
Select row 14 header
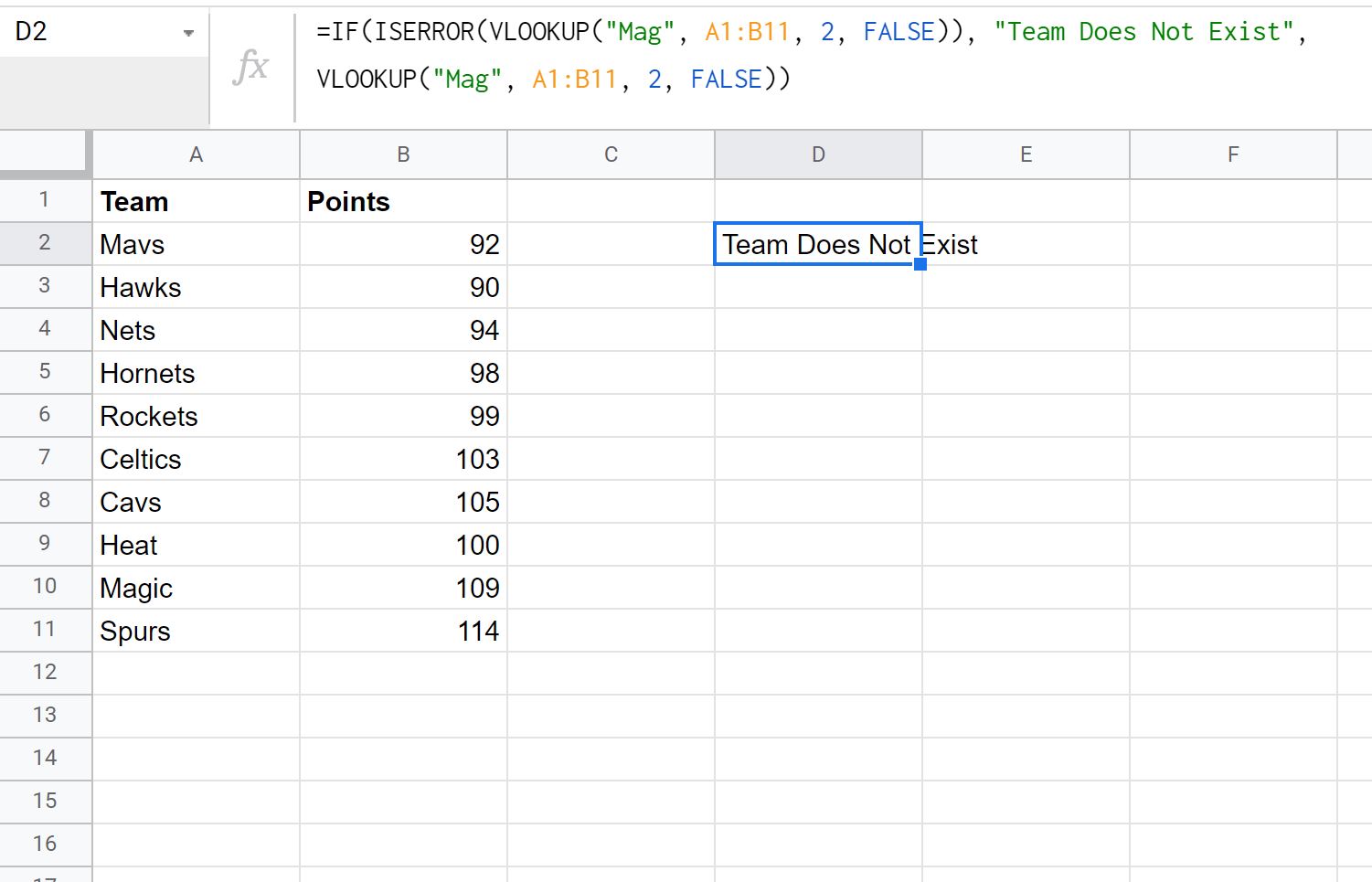click(x=45, y=760)
